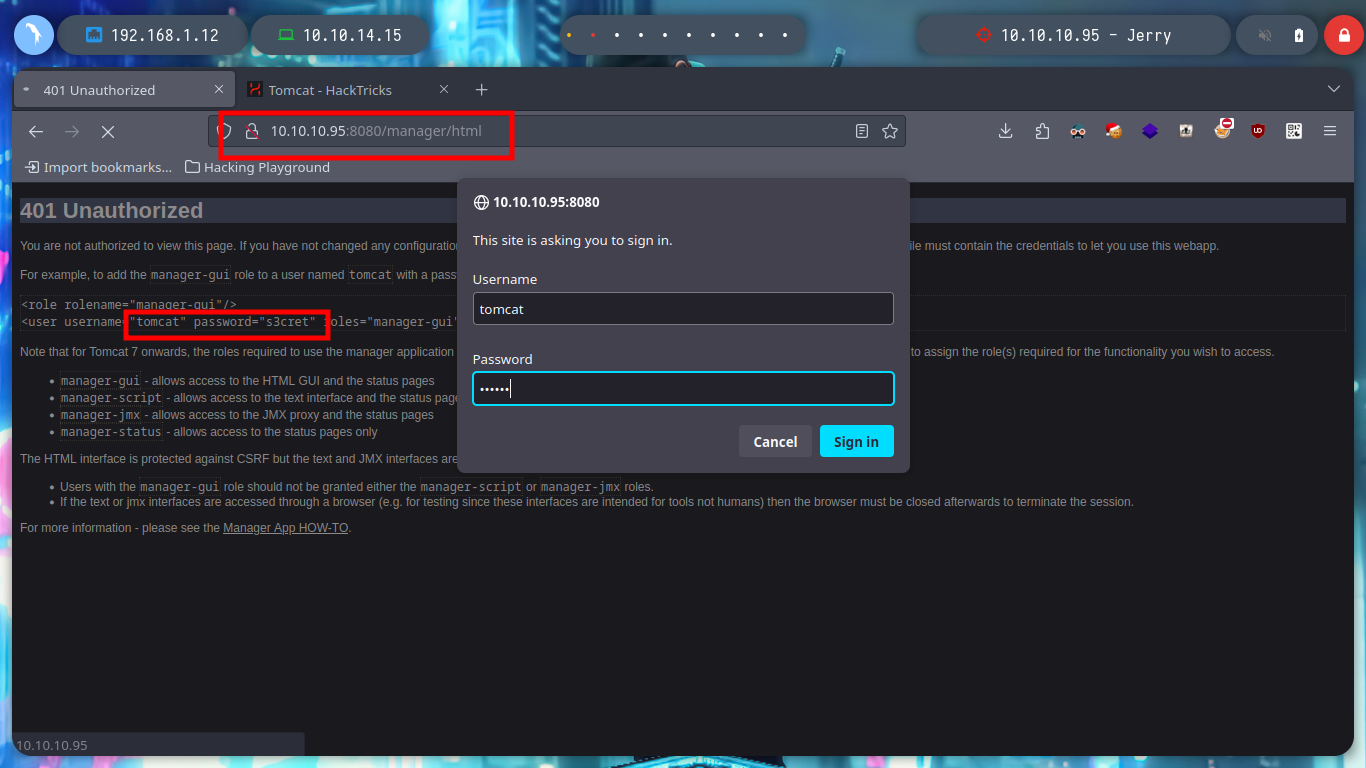Viewport: 1366px width, 768px height.
Task: Toggle reader view icon in address bar
Action: pyautogui.click(x=862, y=131)
